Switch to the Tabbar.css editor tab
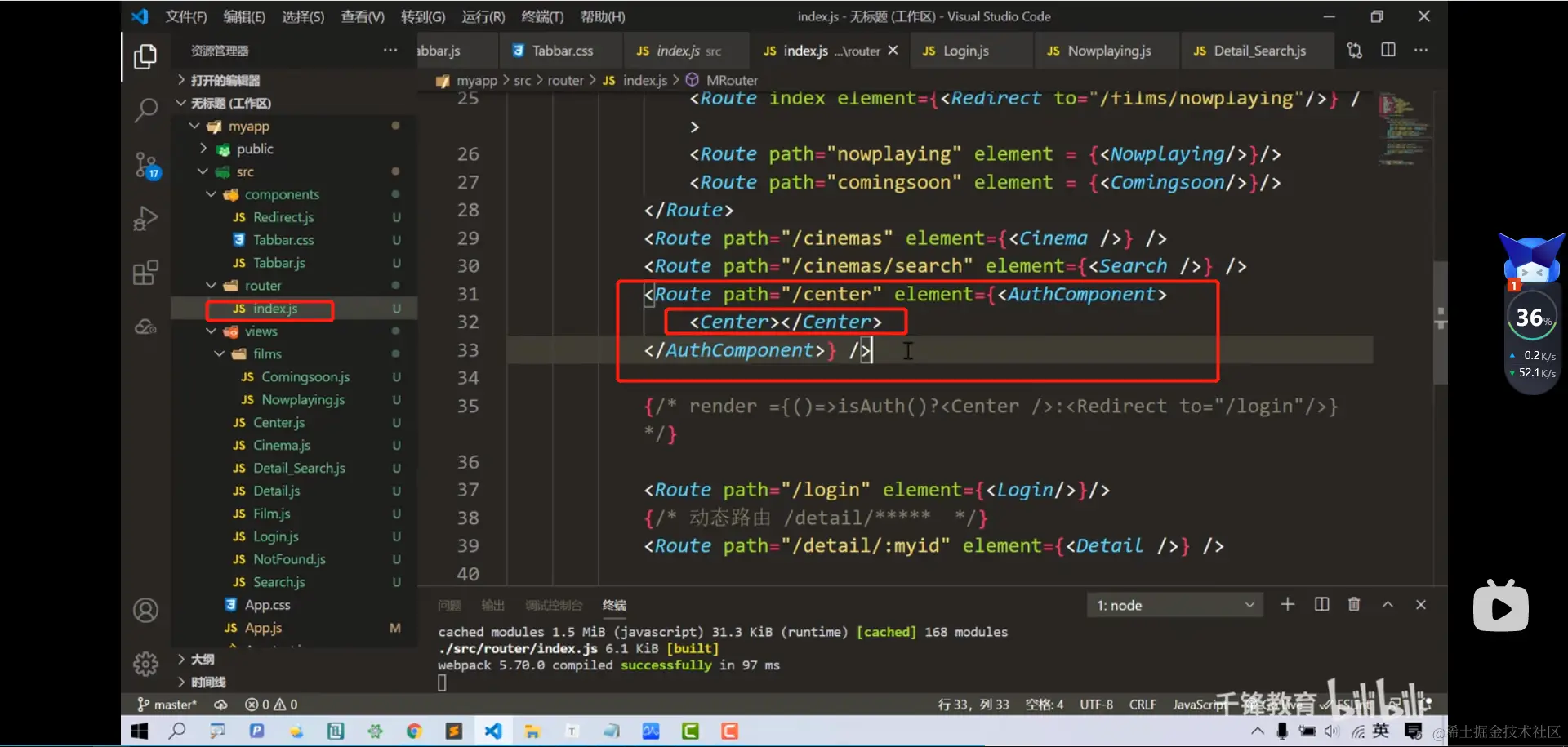 561,51
